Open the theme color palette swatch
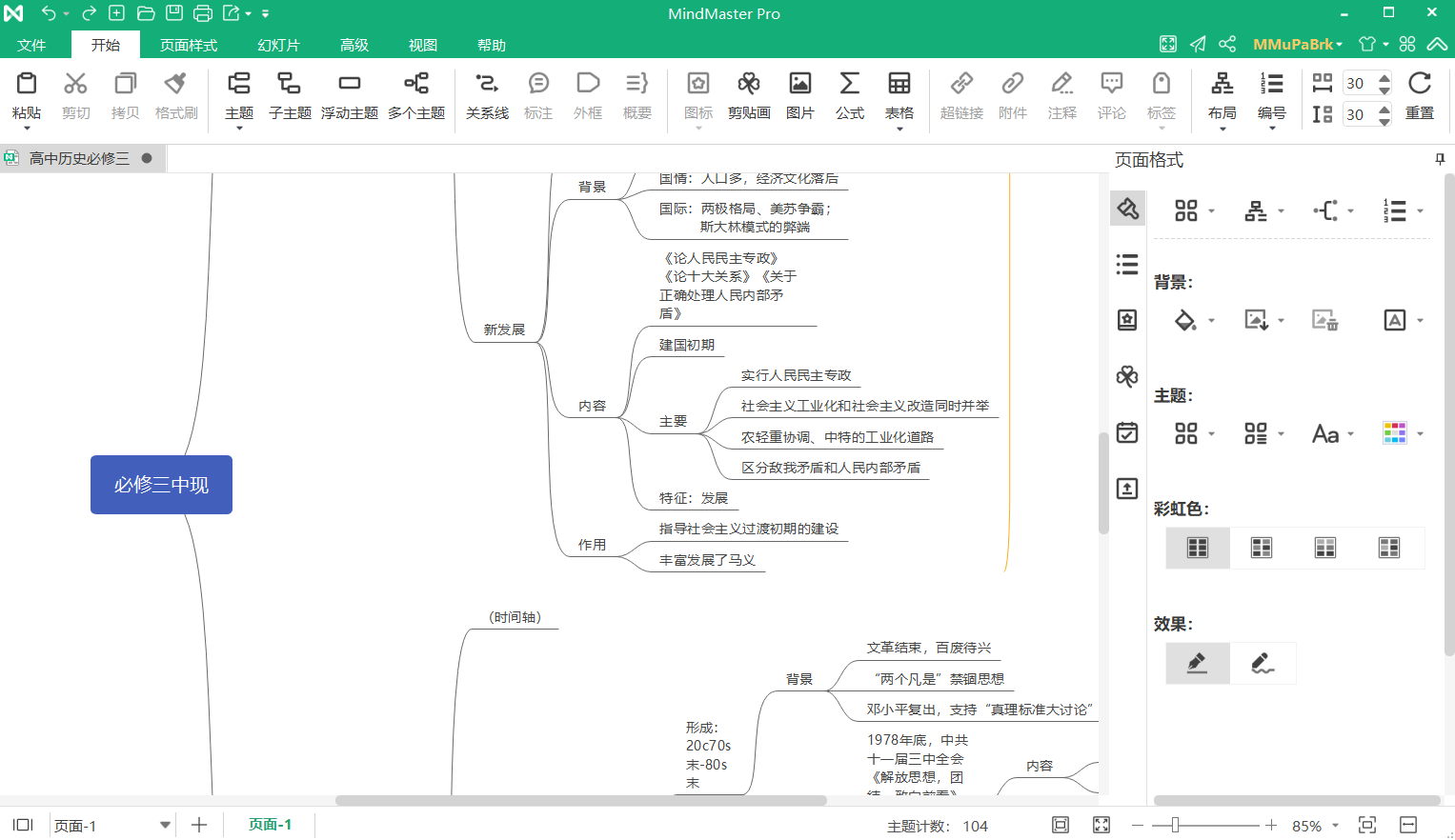 point(1395,433)
